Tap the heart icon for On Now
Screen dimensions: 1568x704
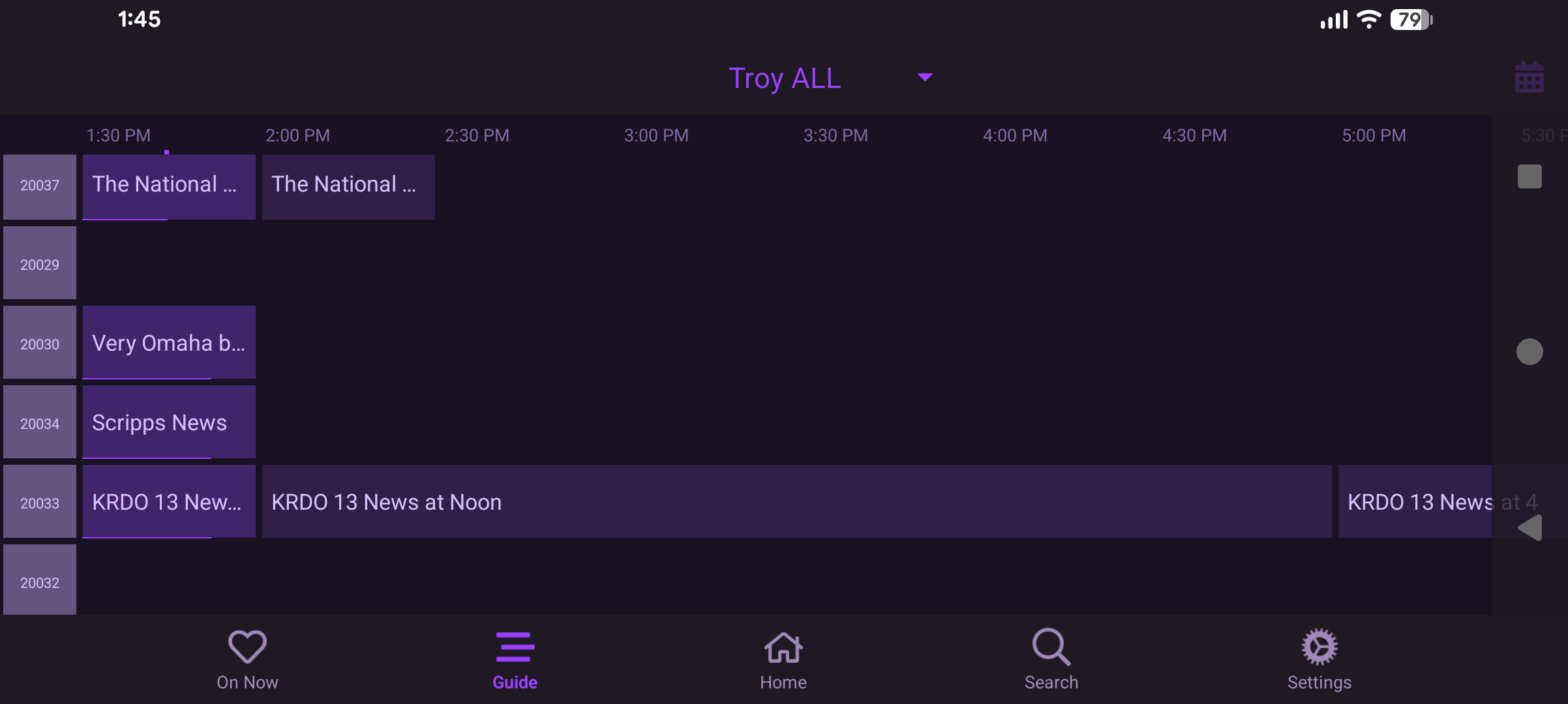pos(247,646)
